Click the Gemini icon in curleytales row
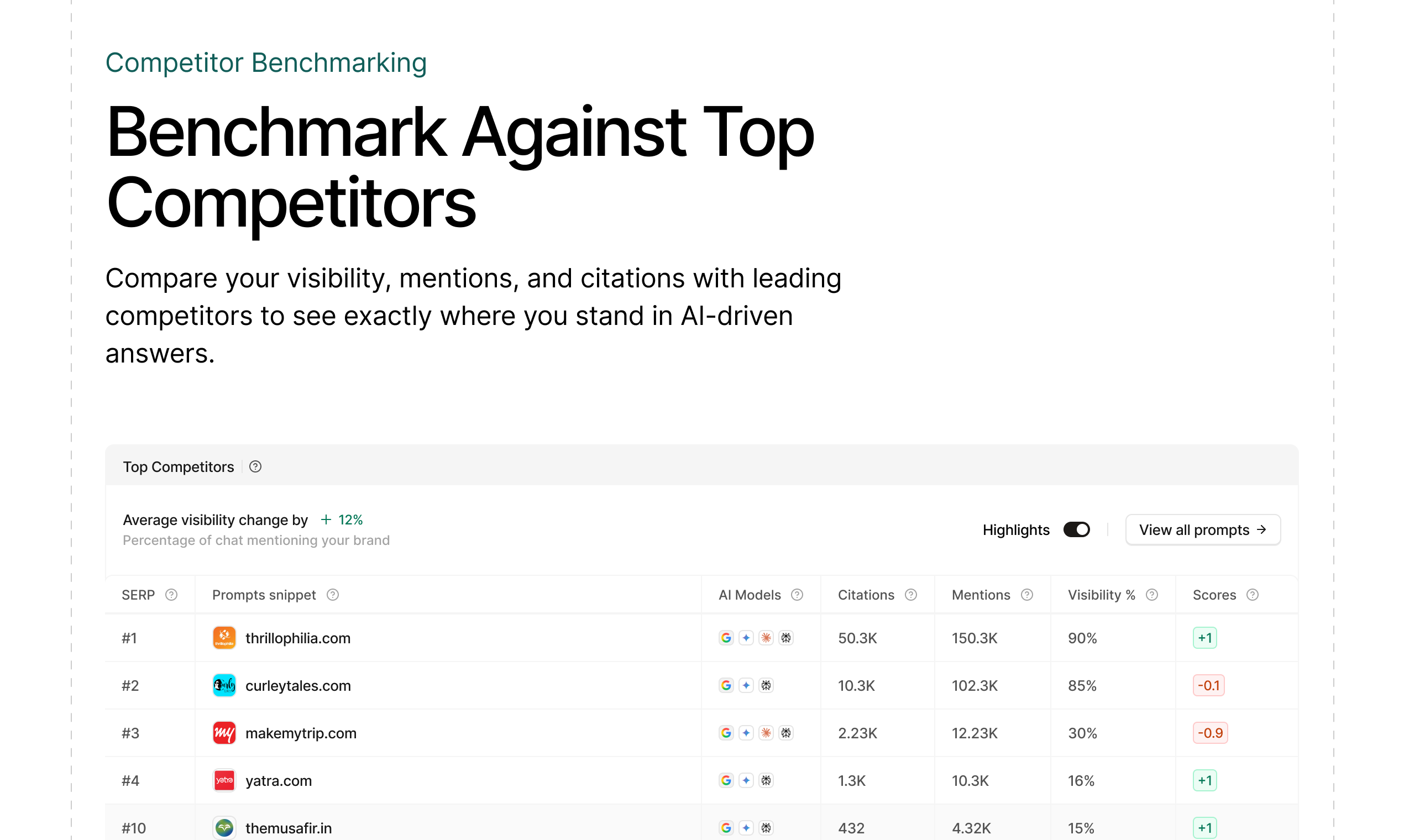The width and height of the screenshot is (1404, 840). point(746,685)
